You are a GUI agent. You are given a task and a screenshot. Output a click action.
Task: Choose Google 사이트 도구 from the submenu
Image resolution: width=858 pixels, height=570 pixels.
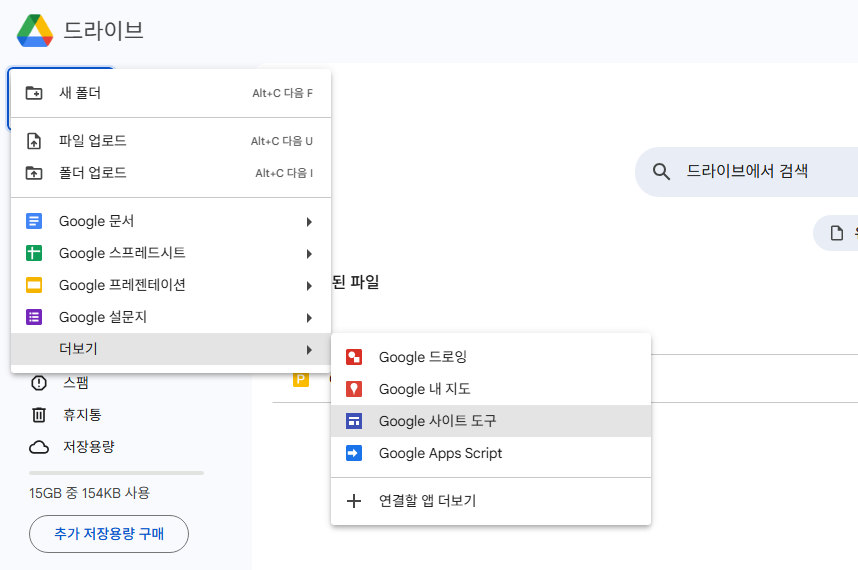pos(491,421)
